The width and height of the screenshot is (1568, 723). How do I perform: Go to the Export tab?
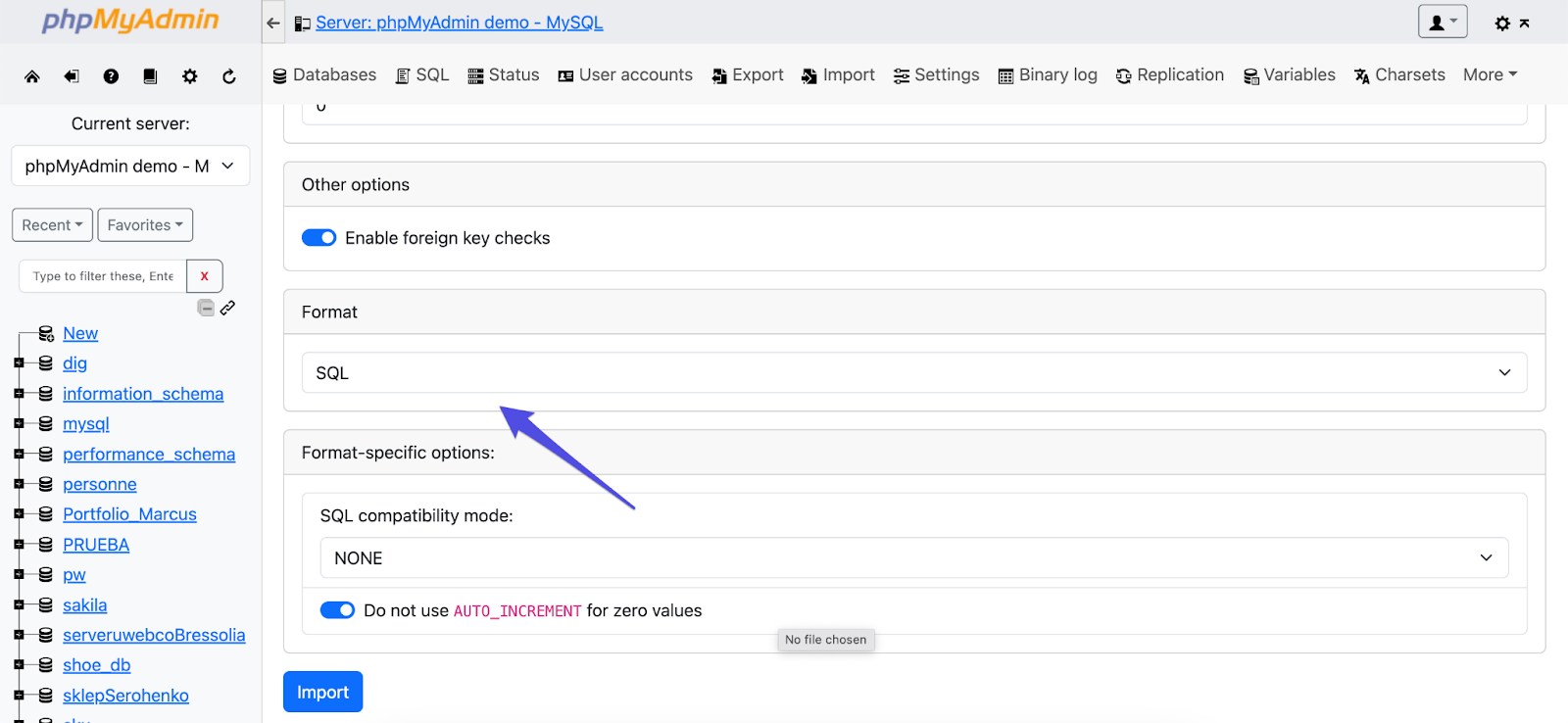click(x=748, y=74)
